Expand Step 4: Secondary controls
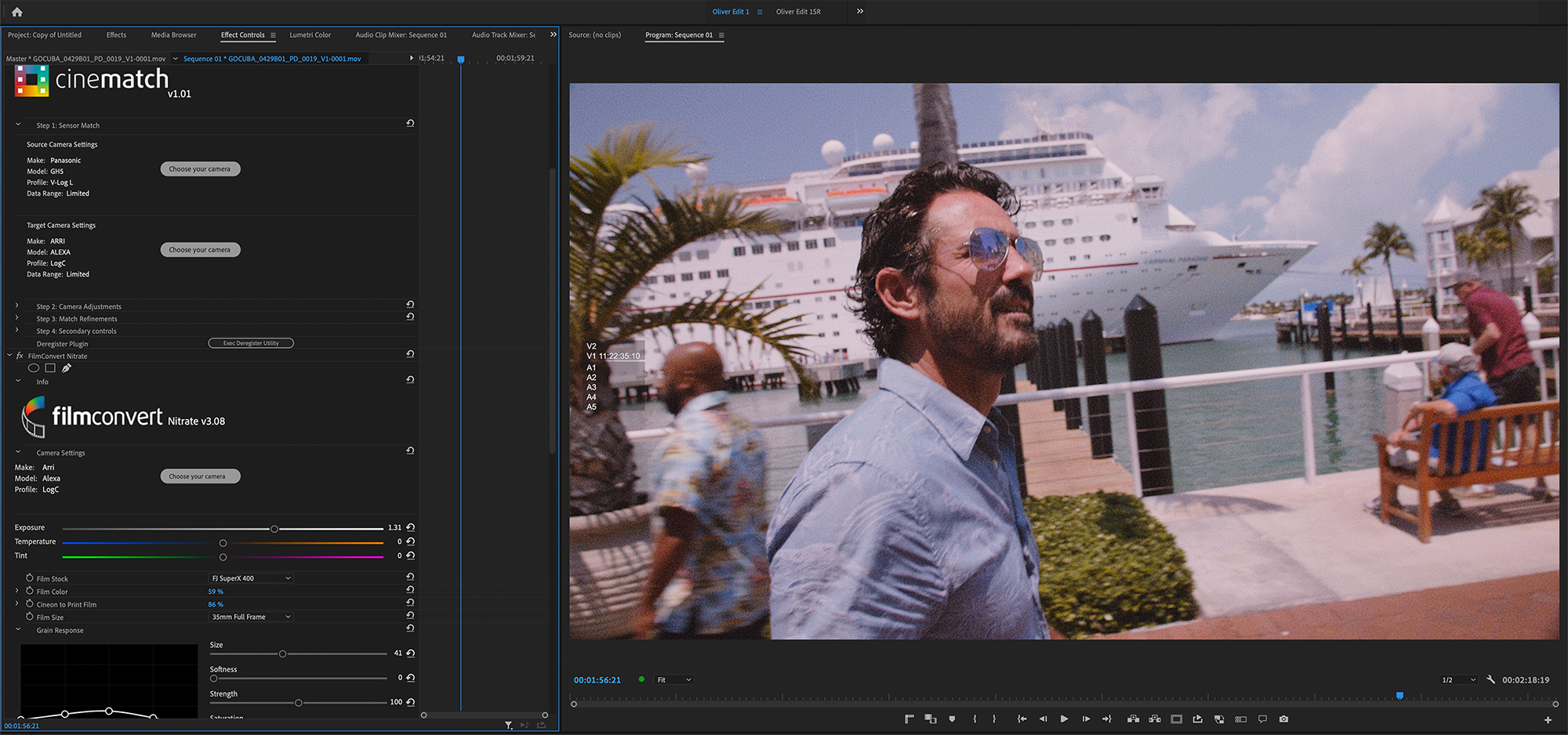The image size is (1568, 735). click(x=17, y=331)
